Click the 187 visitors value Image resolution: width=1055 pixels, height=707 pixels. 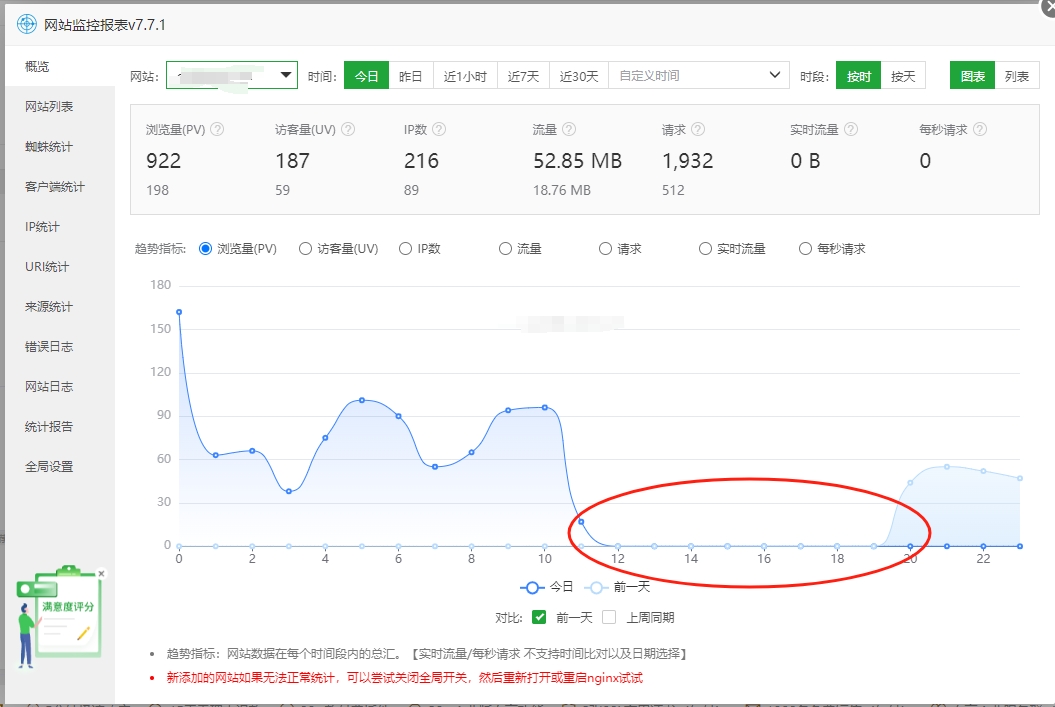[292, 161]
